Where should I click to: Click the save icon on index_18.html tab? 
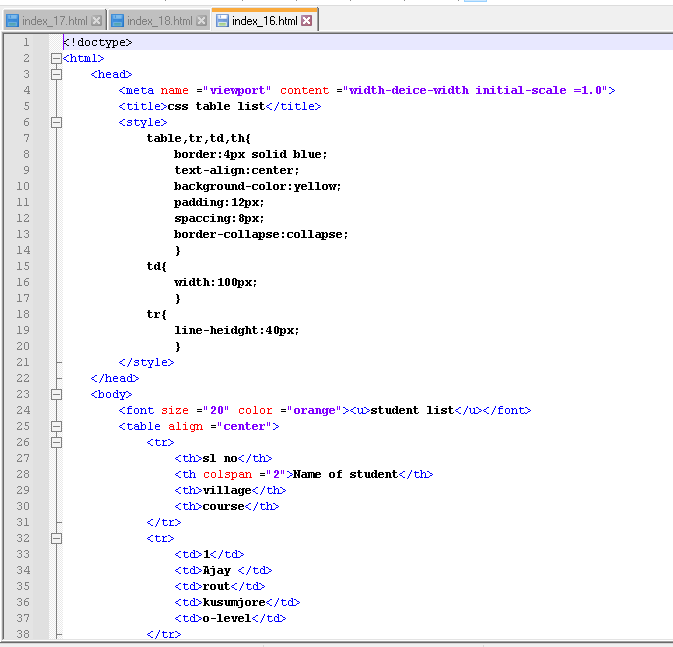pyautogui.click(x=117, y=20)
